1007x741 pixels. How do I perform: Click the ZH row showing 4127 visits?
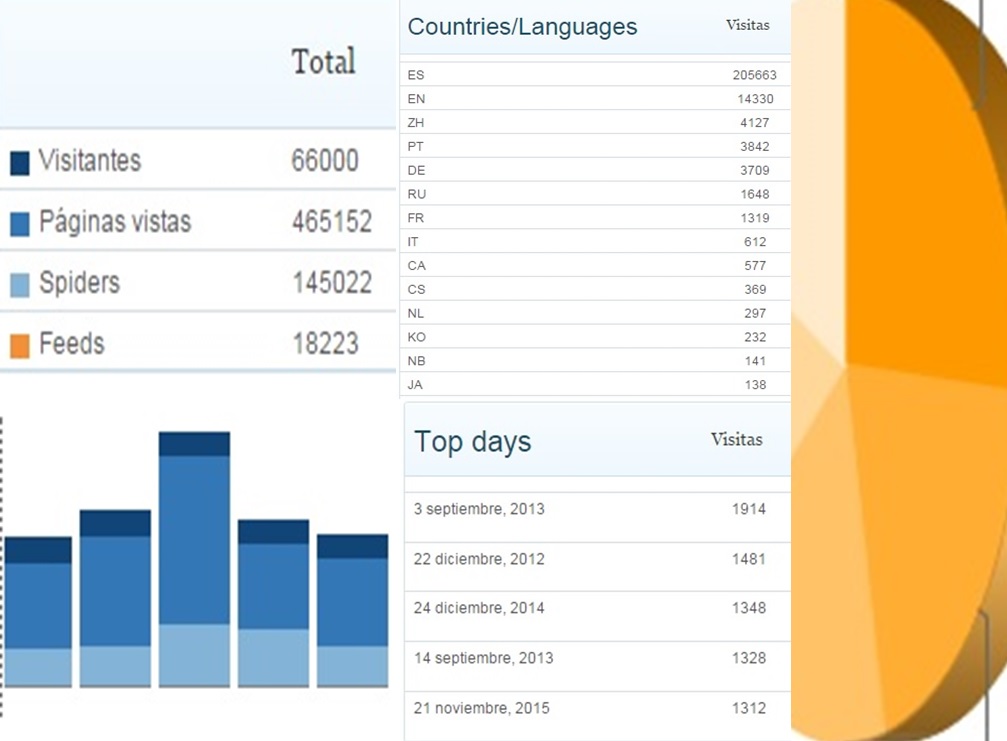(x=592, y=123)
